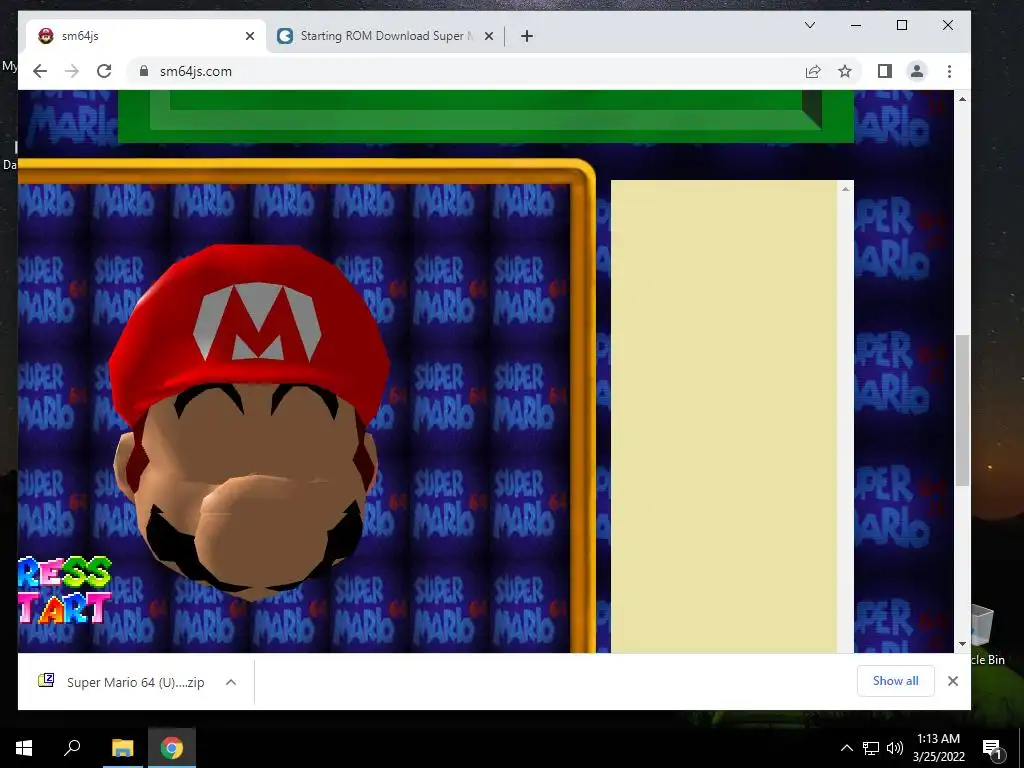This screenshot has width=1024, height=768.
Task: Select the Recycle Bin desktop icon
Action: [988, 633]
